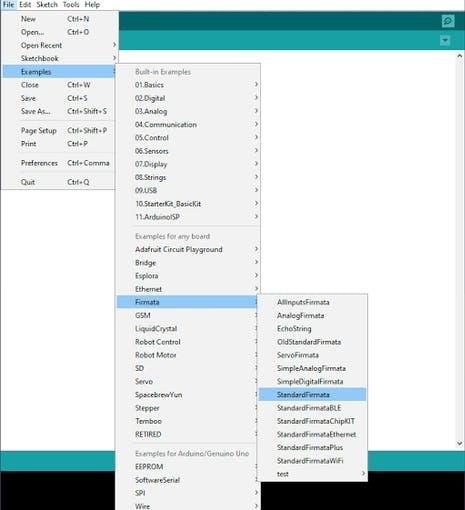Expand Temboo library examples
Screen dimensions: 465x510
coord(188,421)
